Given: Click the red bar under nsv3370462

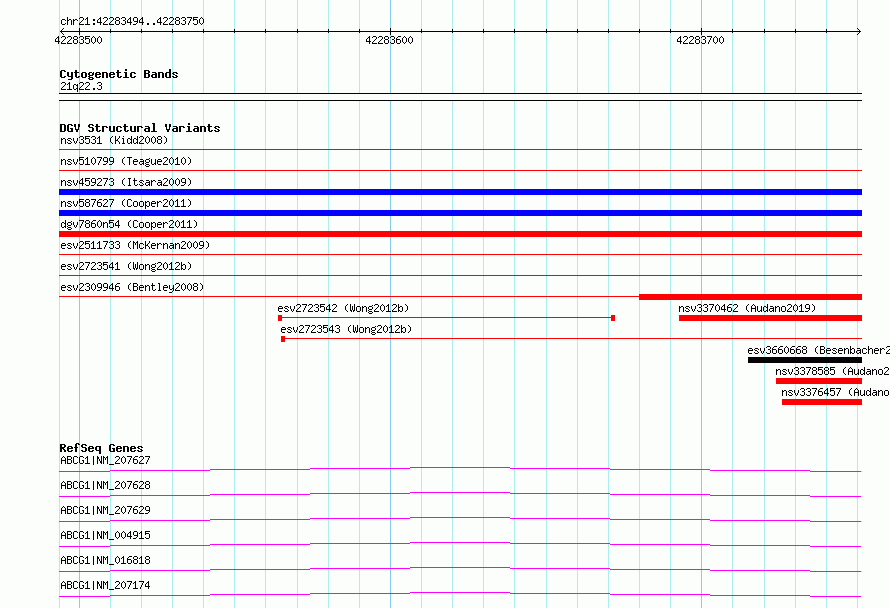Looking at the screenshot, I should pos(770,318).
